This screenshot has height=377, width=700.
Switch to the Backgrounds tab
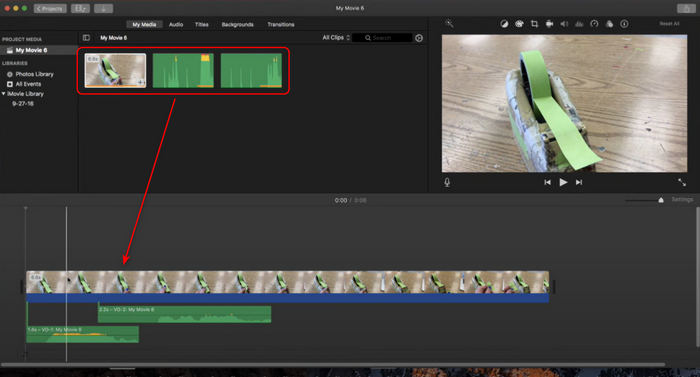(x=238, y=25)
